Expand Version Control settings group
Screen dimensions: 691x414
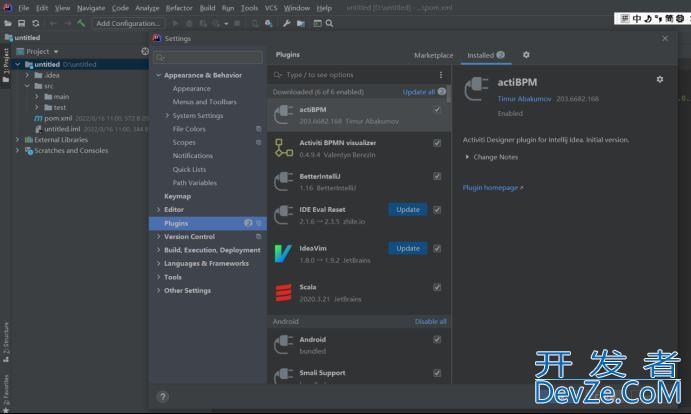click(x=158, y=237)
